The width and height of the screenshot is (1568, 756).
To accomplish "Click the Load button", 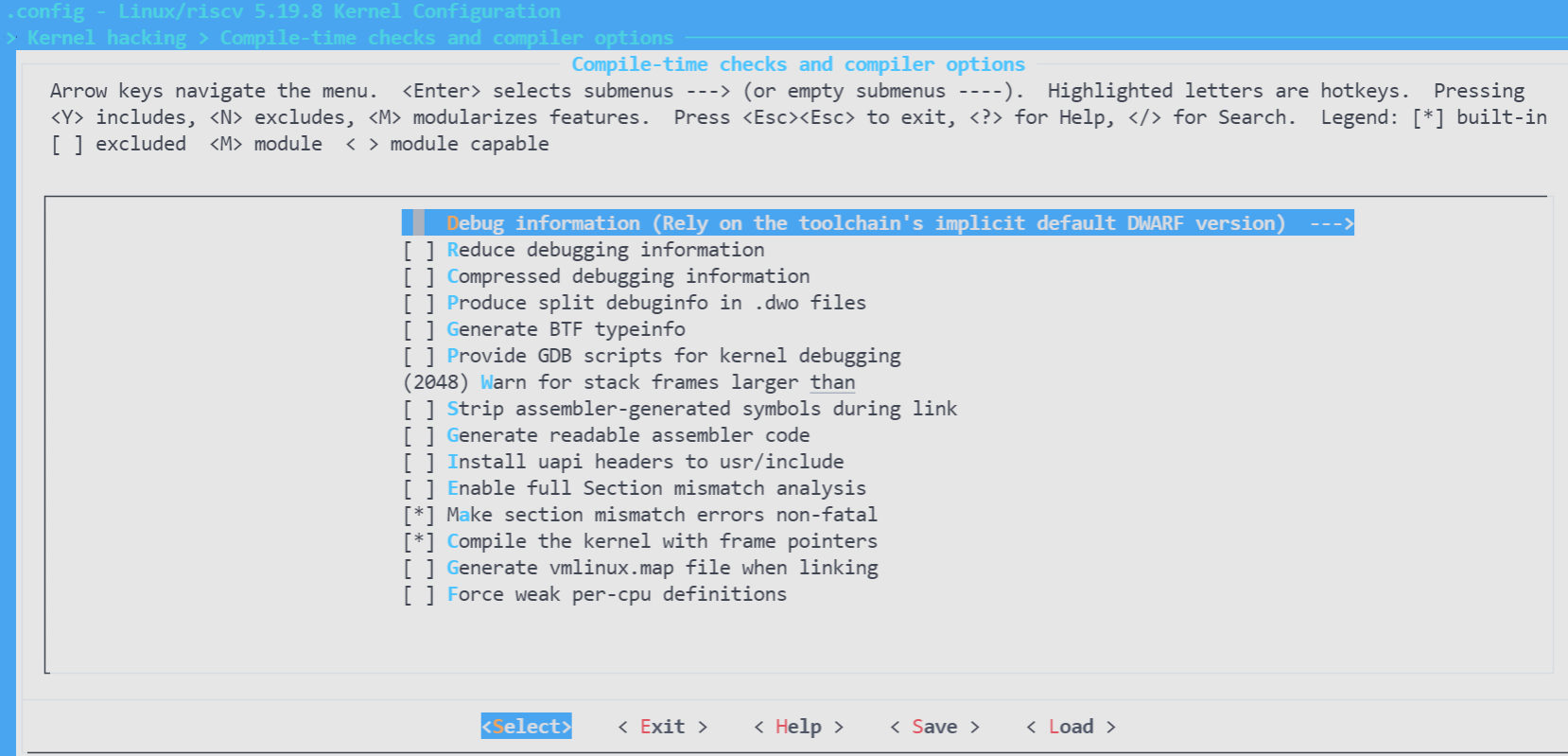I will tap(1071, 727).
